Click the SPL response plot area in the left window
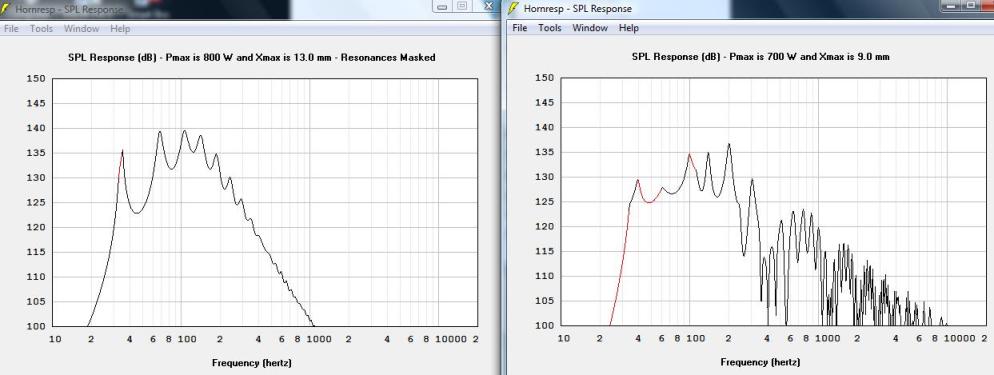994x375 pixels. coord(264,202)
